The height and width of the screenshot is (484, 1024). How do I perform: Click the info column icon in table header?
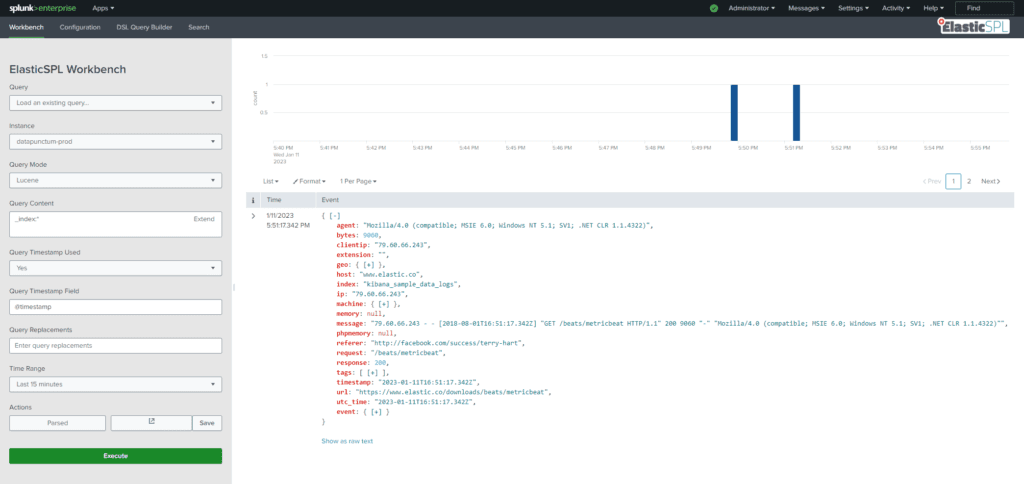253,200
